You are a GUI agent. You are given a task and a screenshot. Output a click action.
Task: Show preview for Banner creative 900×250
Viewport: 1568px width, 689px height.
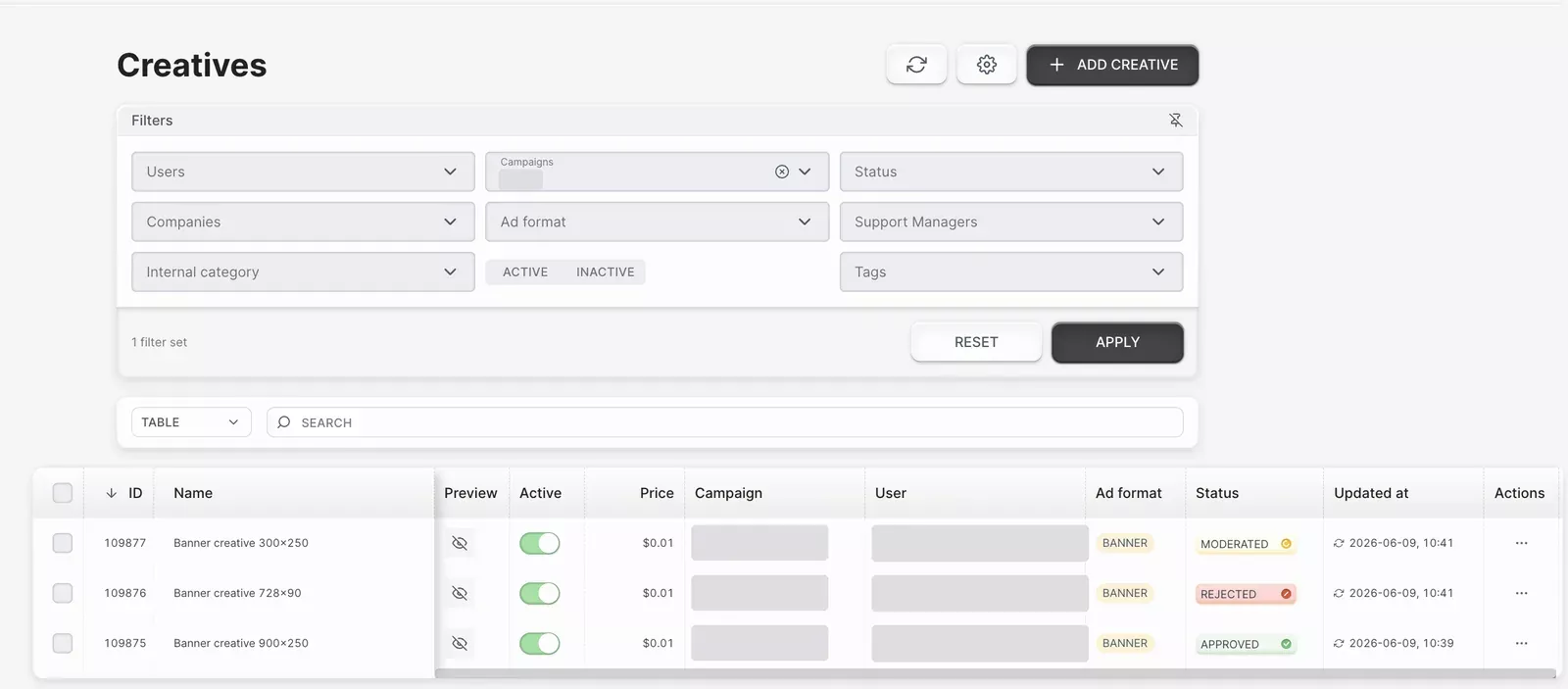pyautogui.click(x=460, y=643)
